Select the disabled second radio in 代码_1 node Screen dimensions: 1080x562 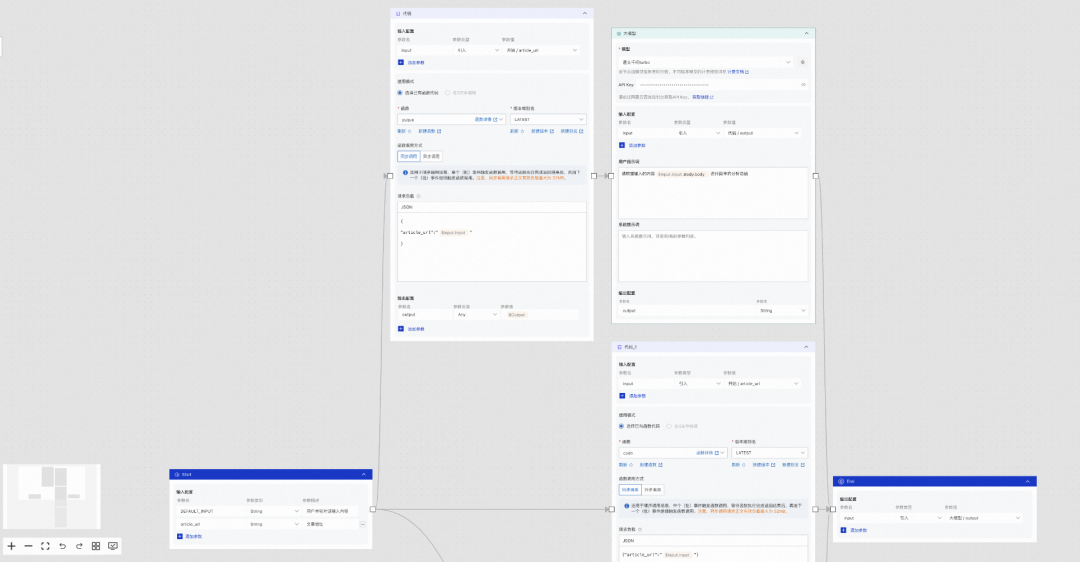pos(669,426)
